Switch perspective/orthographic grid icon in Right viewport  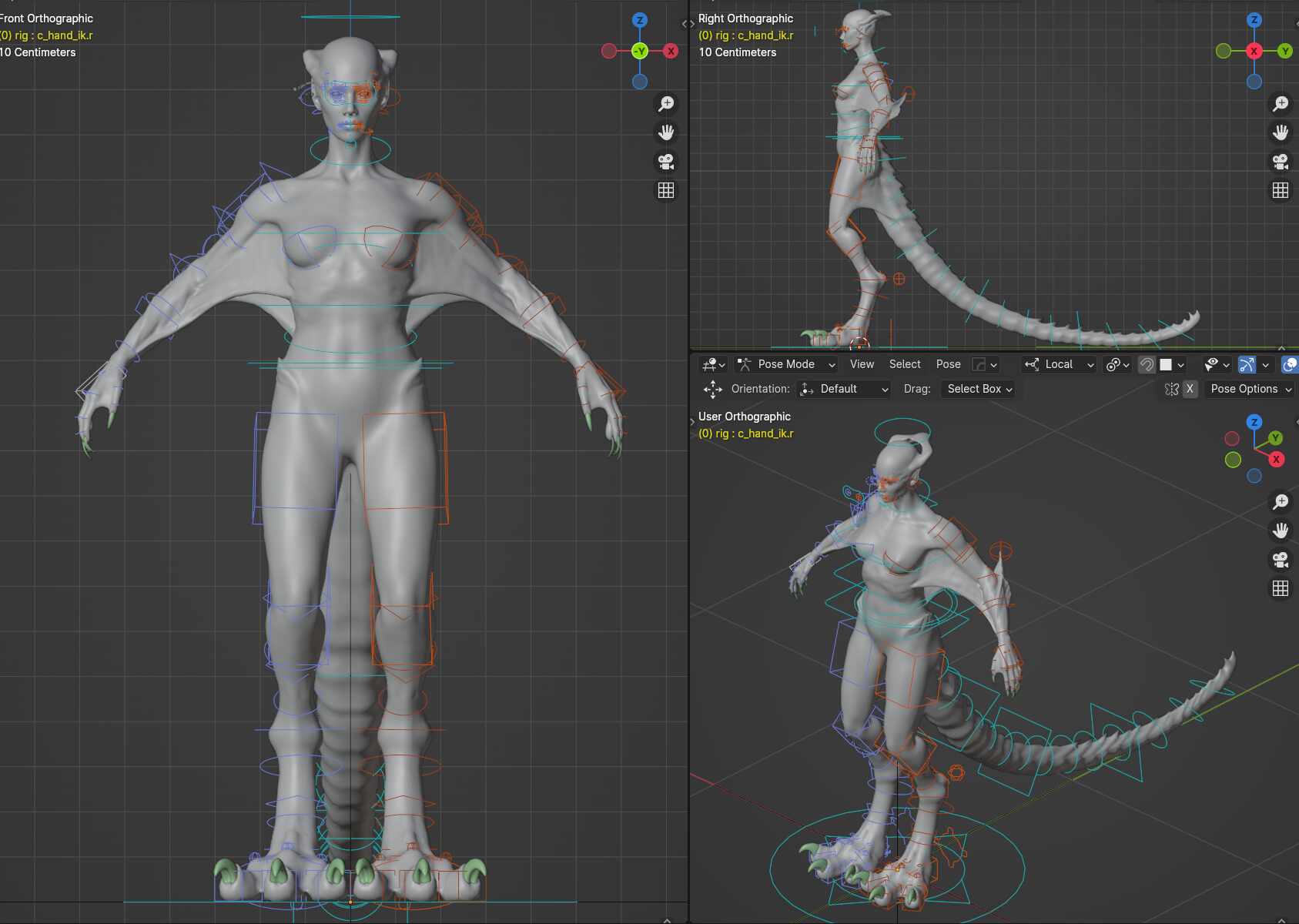(x=1280, y=190)
